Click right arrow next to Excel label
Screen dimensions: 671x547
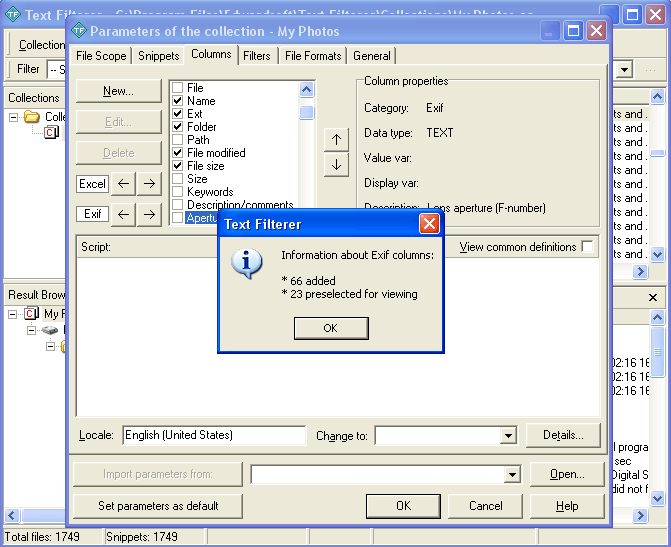pyautogui.click(x=148, y=183)
